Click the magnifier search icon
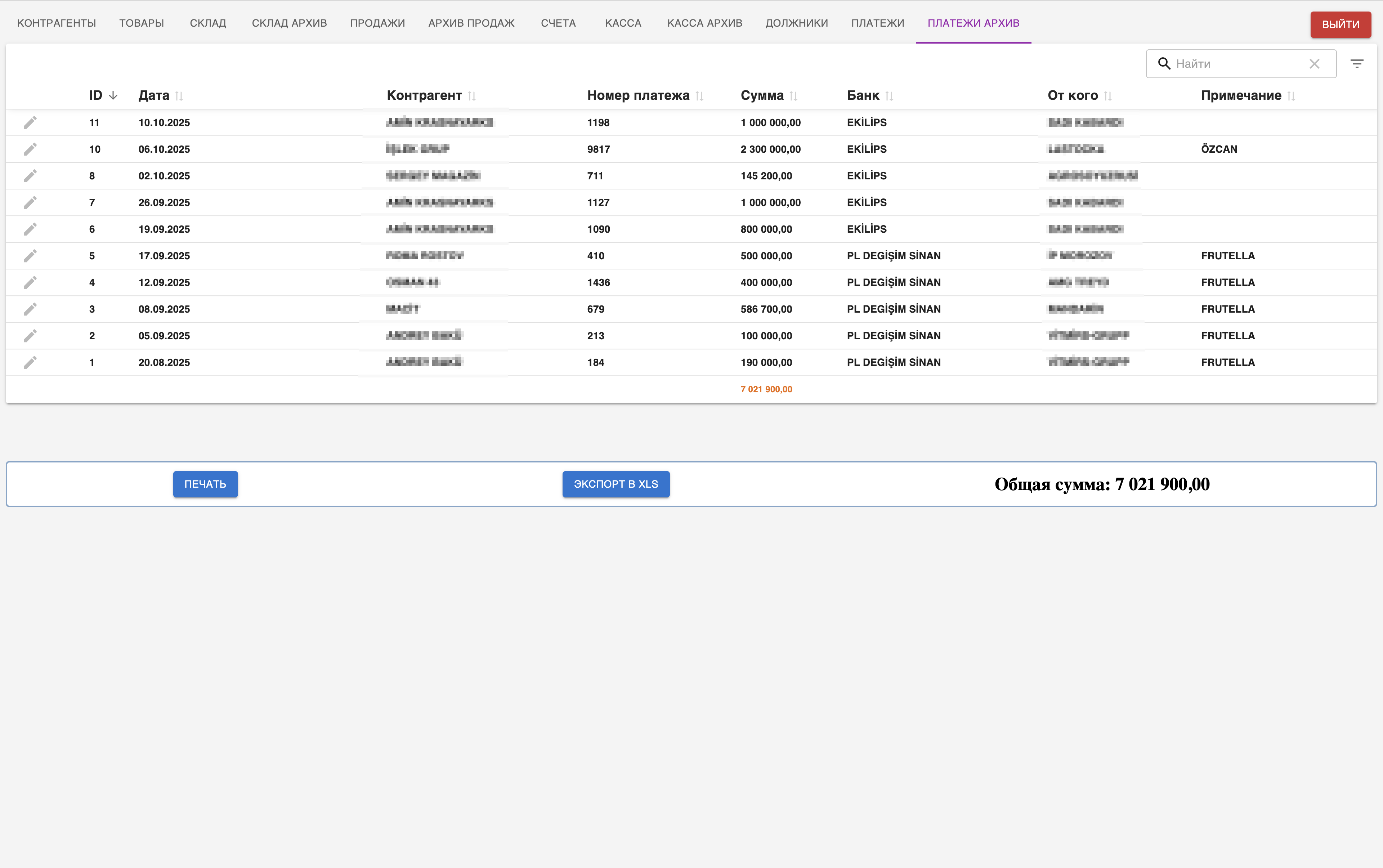Image resolution: width=1383 pixels, height=868 pixels. [x=1164, y=64]
